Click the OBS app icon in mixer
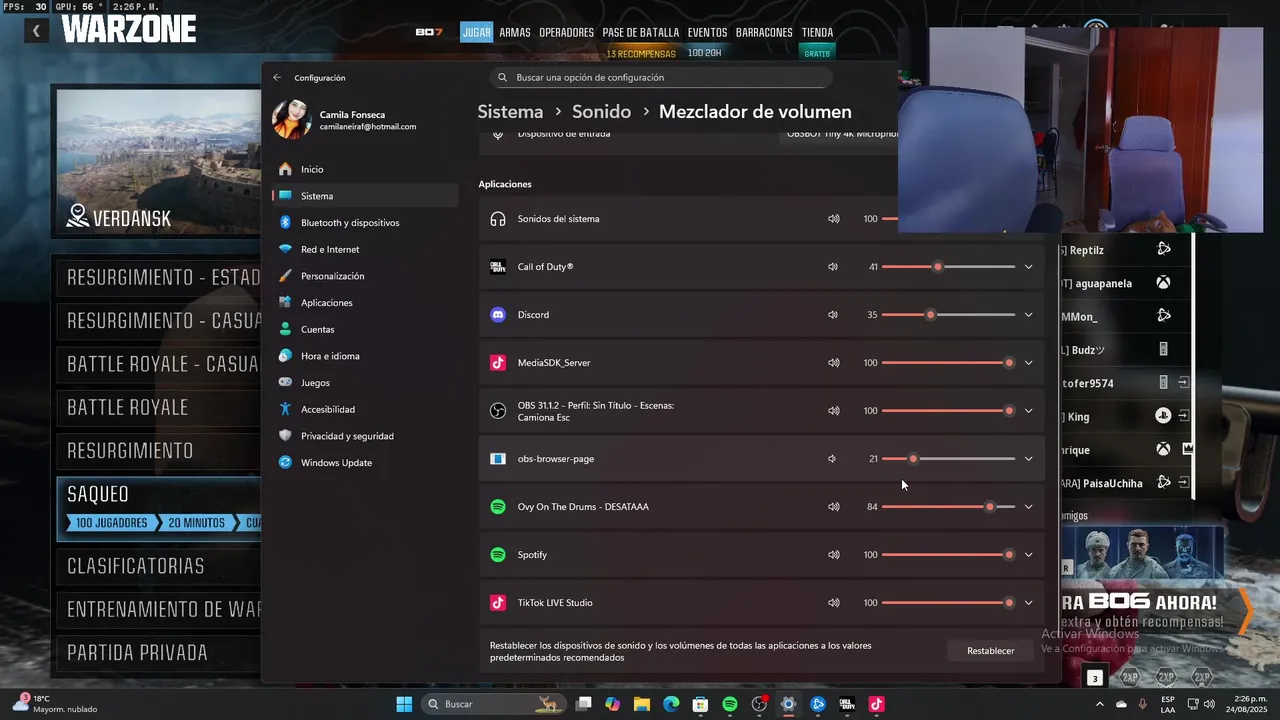This screenshot has width=1280, height=720. (x=498, y=411)
